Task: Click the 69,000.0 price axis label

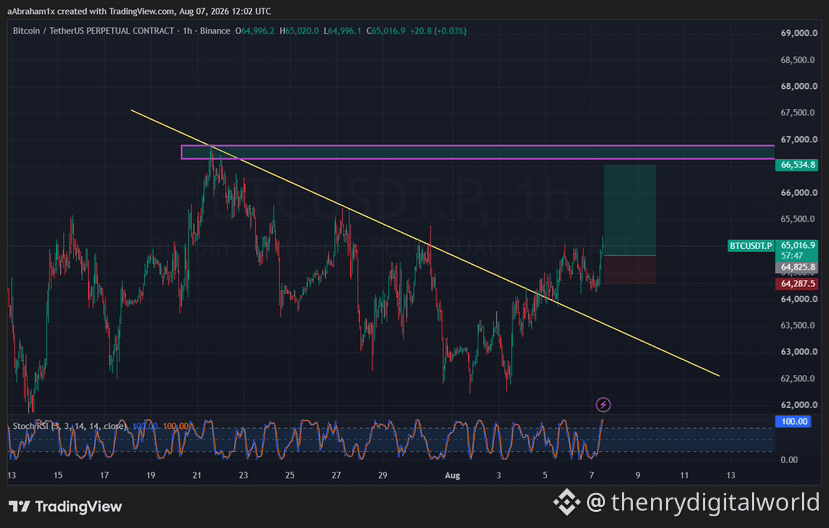Action: (x=798, y=33)
